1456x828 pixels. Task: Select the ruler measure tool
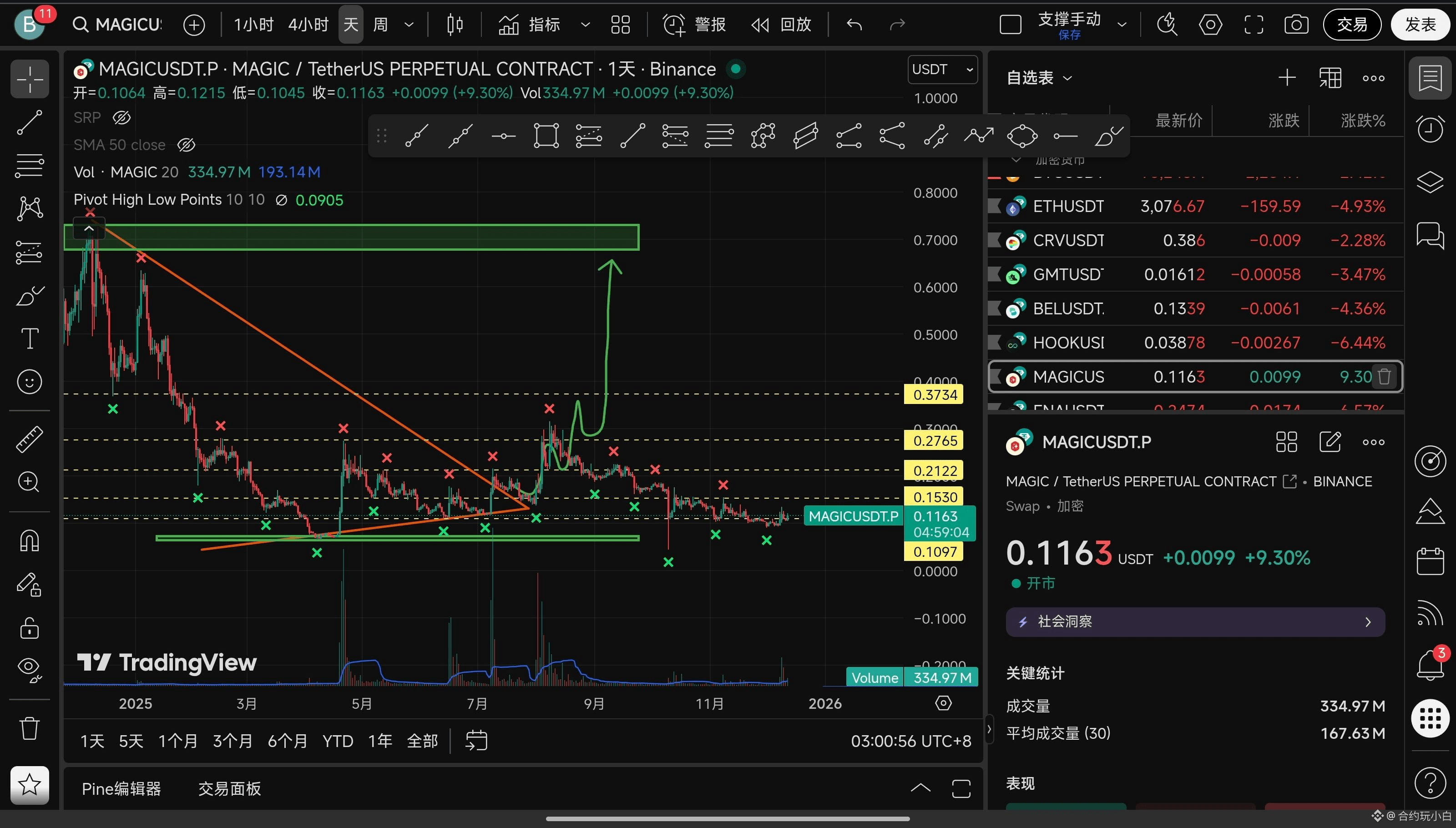tap(30, 439)
